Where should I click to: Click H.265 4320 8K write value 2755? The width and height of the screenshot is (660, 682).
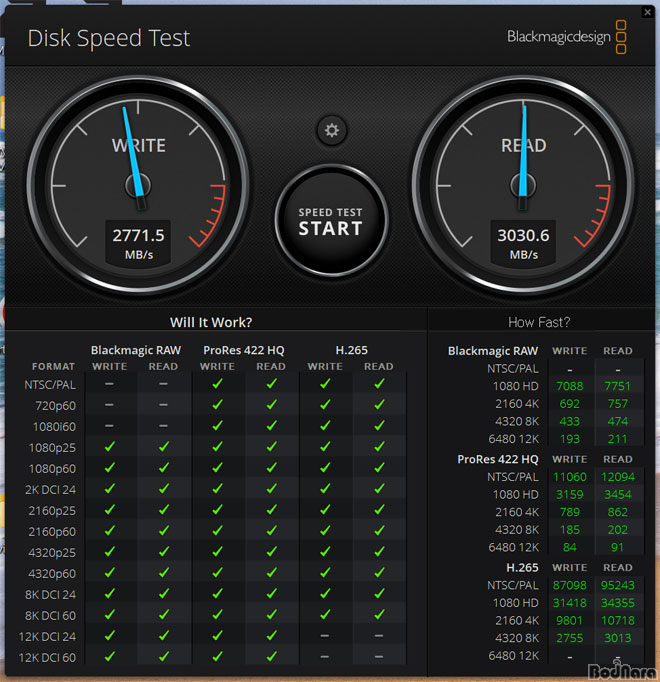pyautogui.click(x=570, y=638)
